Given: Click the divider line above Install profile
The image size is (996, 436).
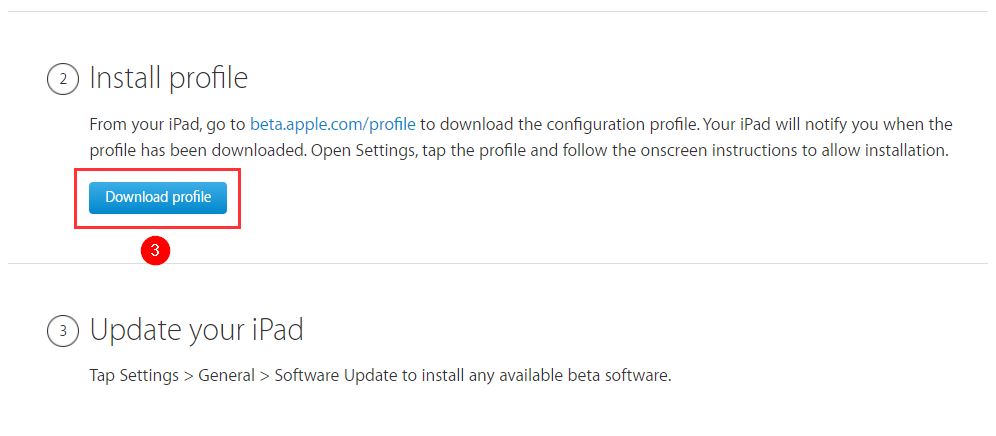Looking at the screenshot, I should pos(497,11).
